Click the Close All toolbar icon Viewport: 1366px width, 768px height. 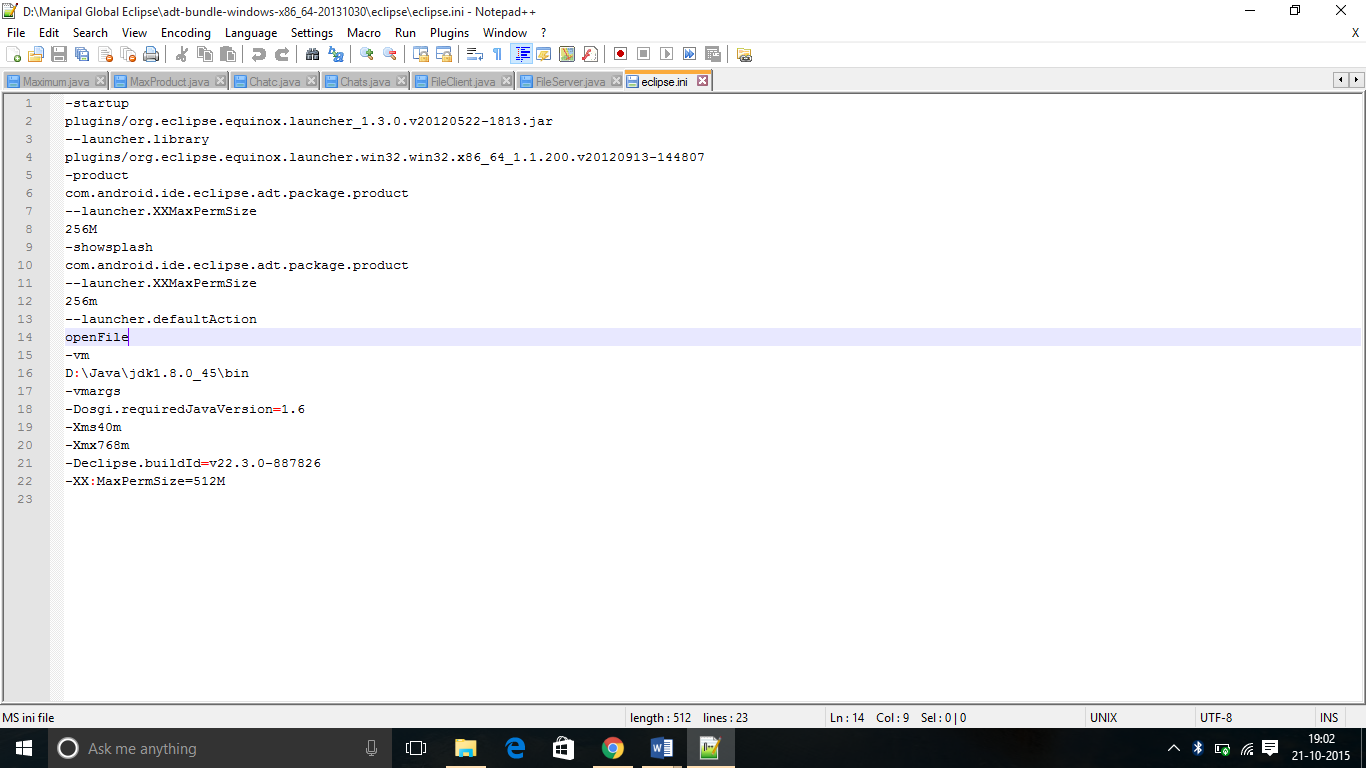pos(128,54)
